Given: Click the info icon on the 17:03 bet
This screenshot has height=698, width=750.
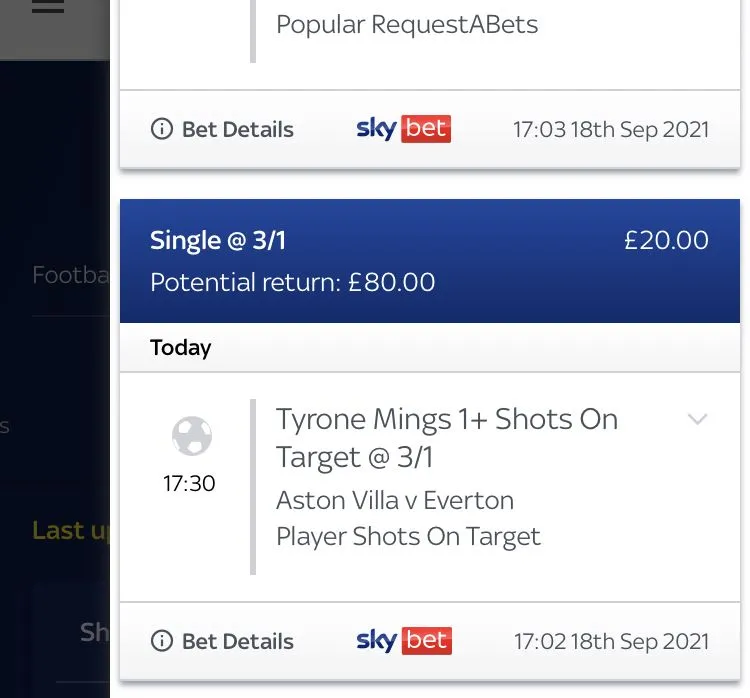Looking at the screenshot, I should (x=161, y=129).
